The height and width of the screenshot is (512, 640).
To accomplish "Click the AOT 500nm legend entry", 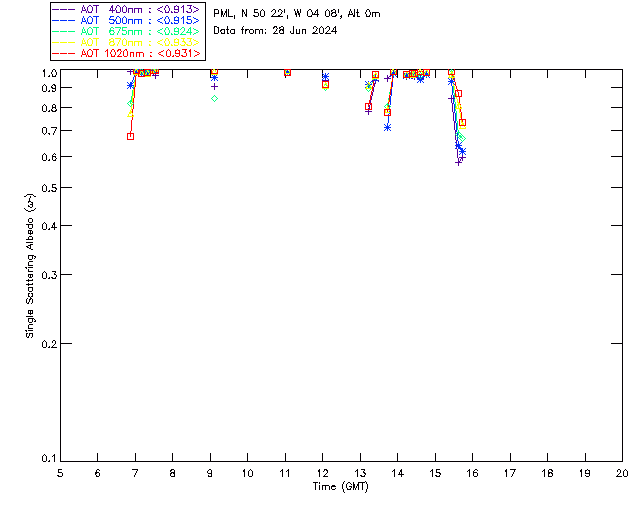I will pos(126,20).
